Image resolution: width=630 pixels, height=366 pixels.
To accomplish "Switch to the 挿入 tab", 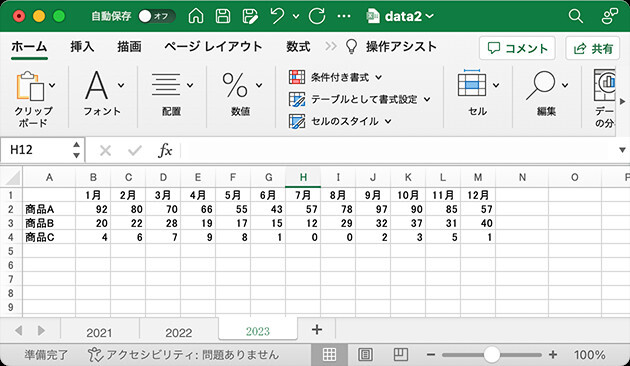I will (x=82, y=47).
